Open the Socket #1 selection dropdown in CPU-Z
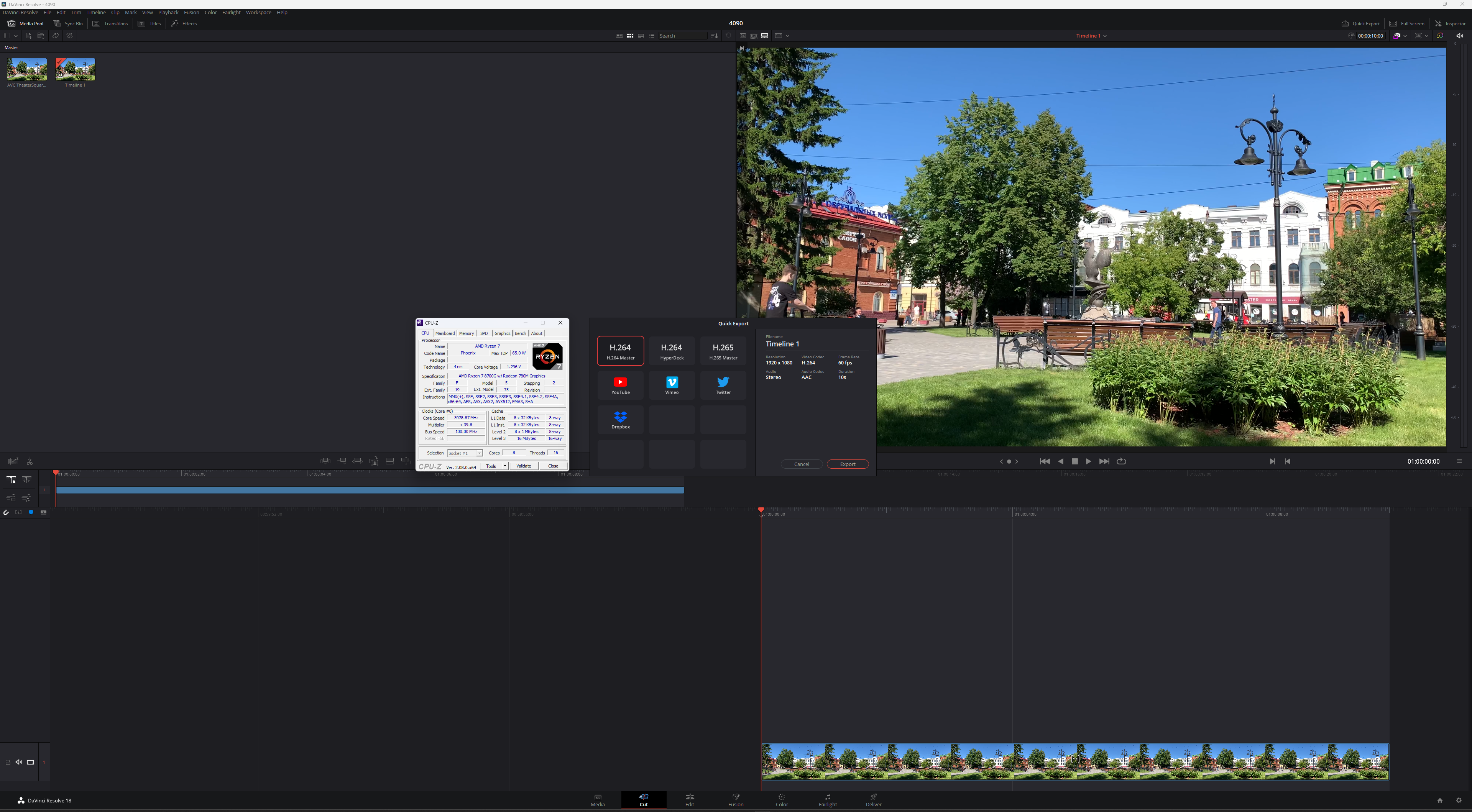This screenshot has height=812, width=1472. [x=465, y=453]
